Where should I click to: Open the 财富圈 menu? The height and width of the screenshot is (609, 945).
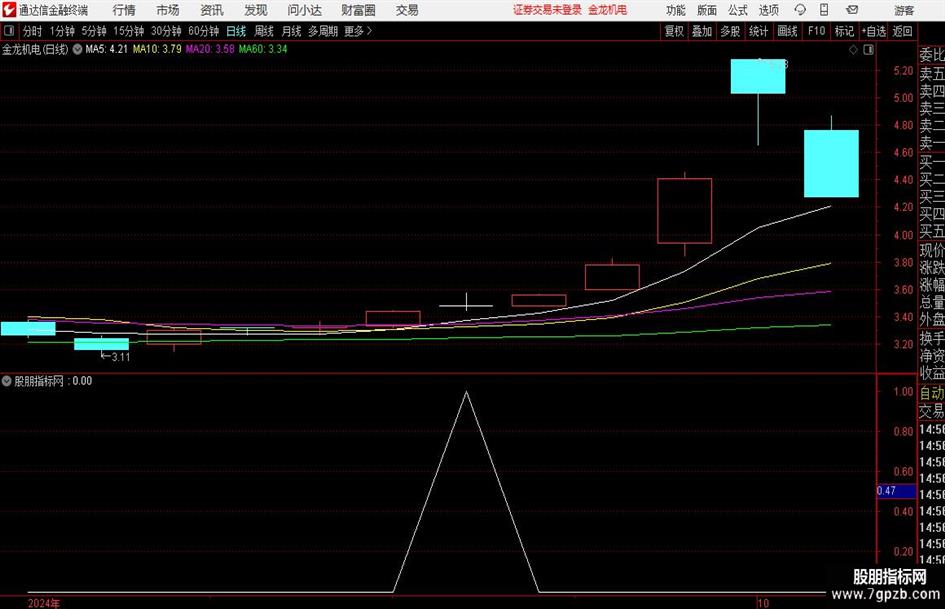(x=358, y=10)
